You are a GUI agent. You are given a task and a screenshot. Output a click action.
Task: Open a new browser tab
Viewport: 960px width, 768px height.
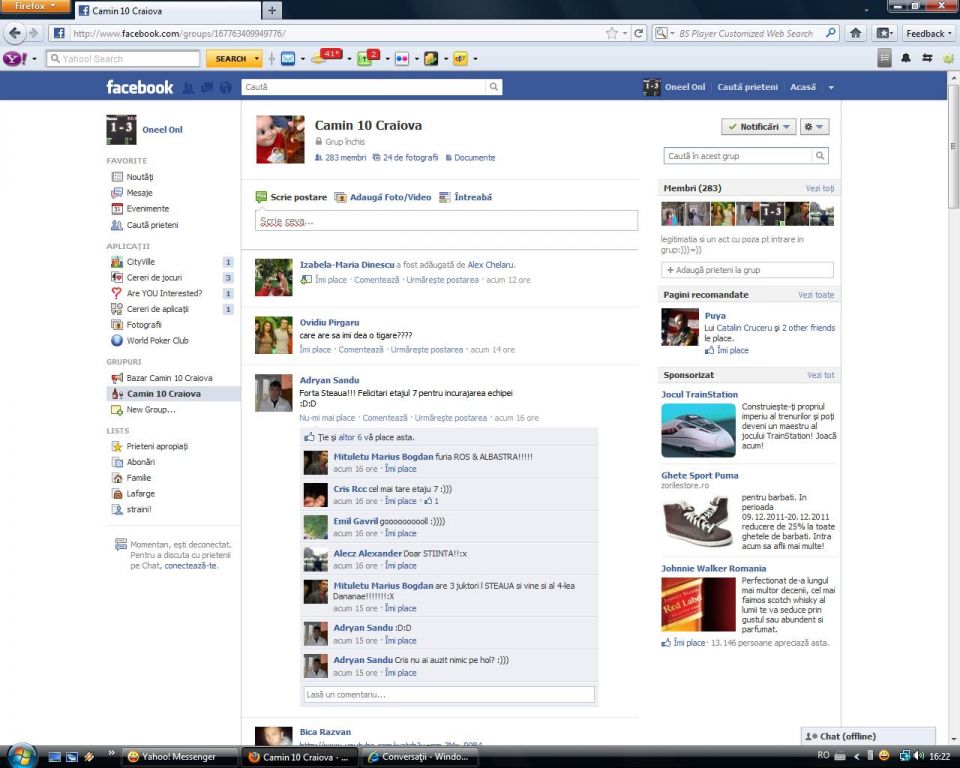point(272,10)
